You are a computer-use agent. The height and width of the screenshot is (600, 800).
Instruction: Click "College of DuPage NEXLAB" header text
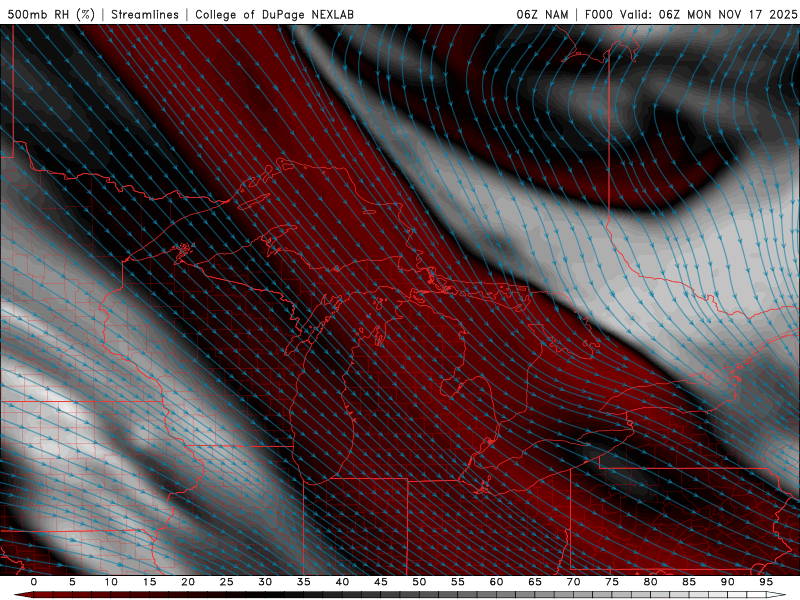pos(274,14)
